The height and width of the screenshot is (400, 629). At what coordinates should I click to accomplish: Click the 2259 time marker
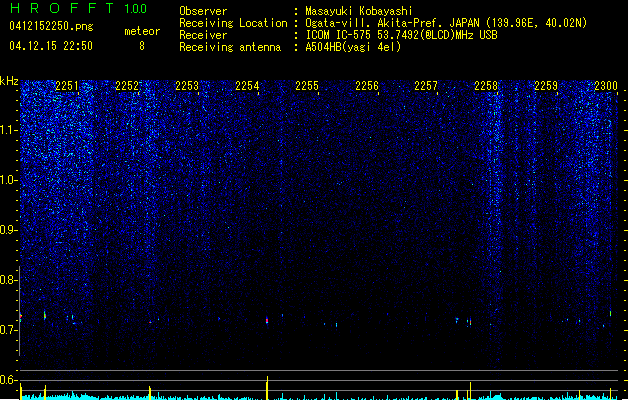546,86
